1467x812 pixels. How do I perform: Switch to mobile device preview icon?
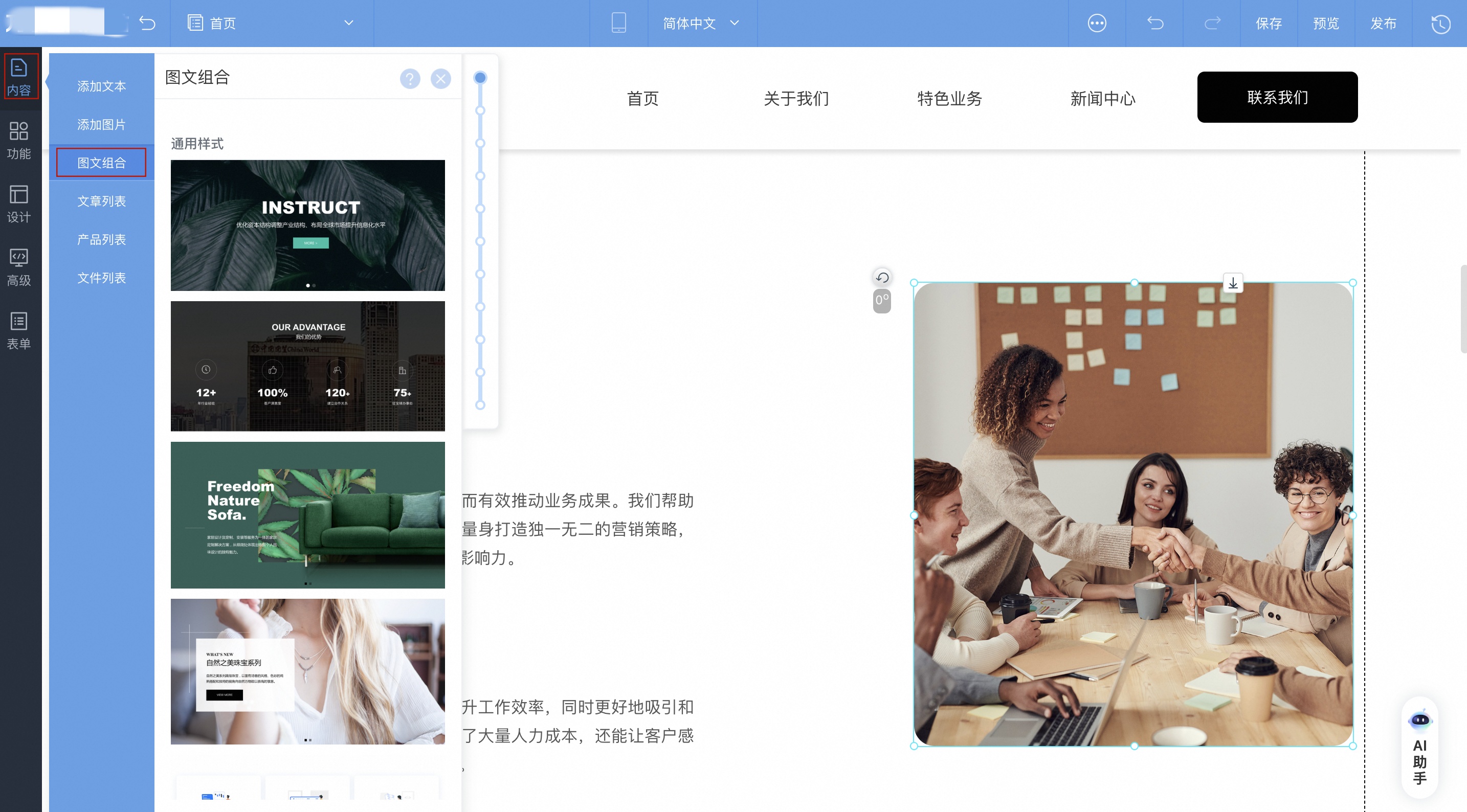coord(618,23)
